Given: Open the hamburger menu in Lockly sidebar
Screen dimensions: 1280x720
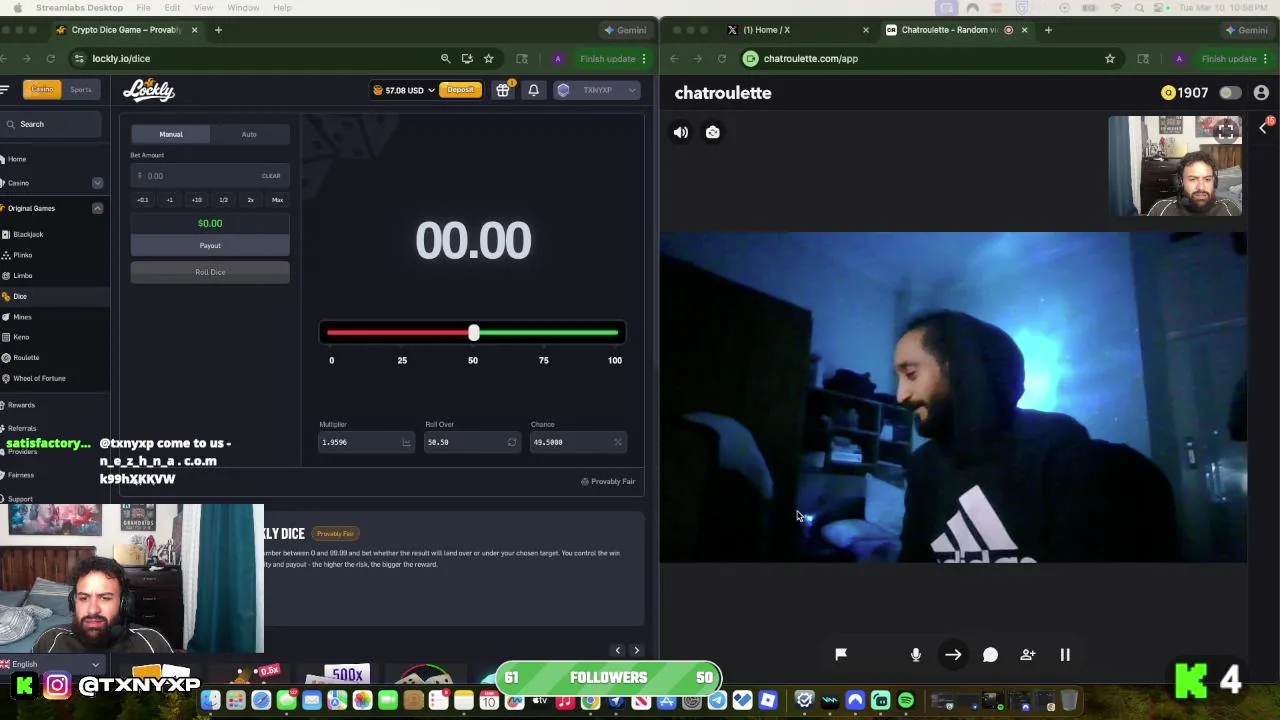Looking at the screenshot, I should [5, 90].
